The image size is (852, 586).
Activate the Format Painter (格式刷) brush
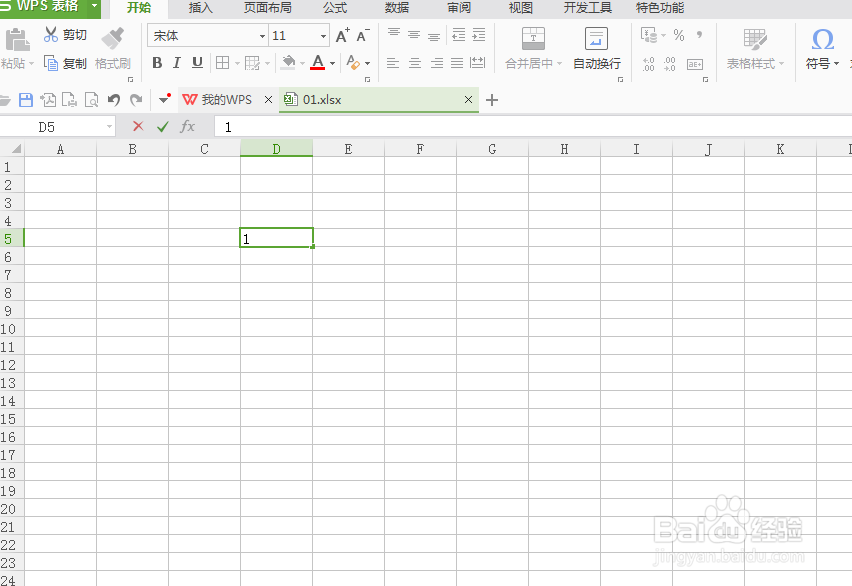point(112,39)
